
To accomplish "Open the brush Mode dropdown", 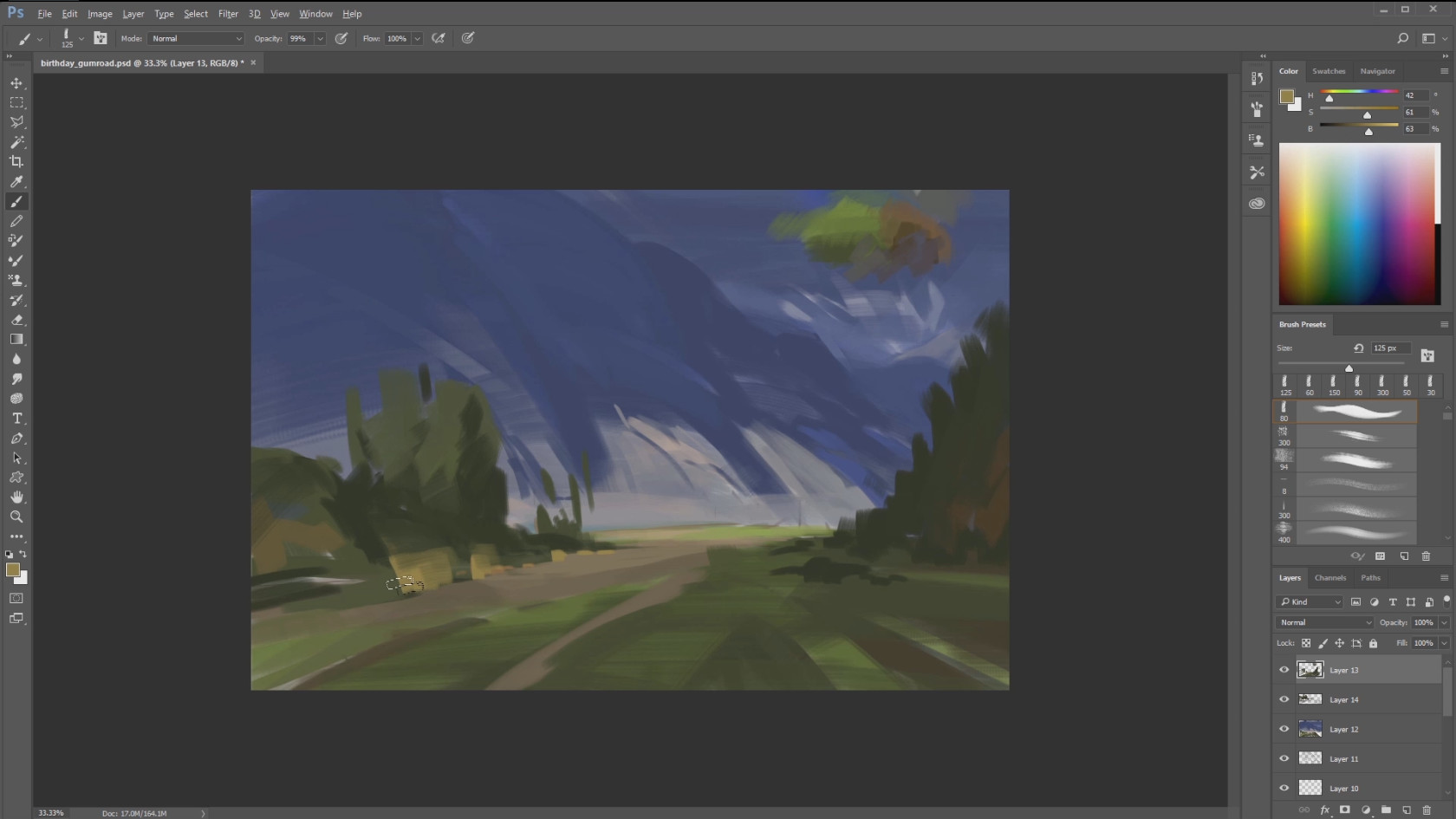I will (197, 38).
